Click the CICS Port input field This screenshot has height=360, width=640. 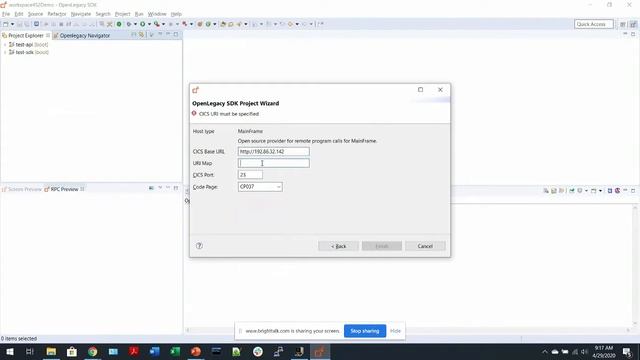pos(250,175)
